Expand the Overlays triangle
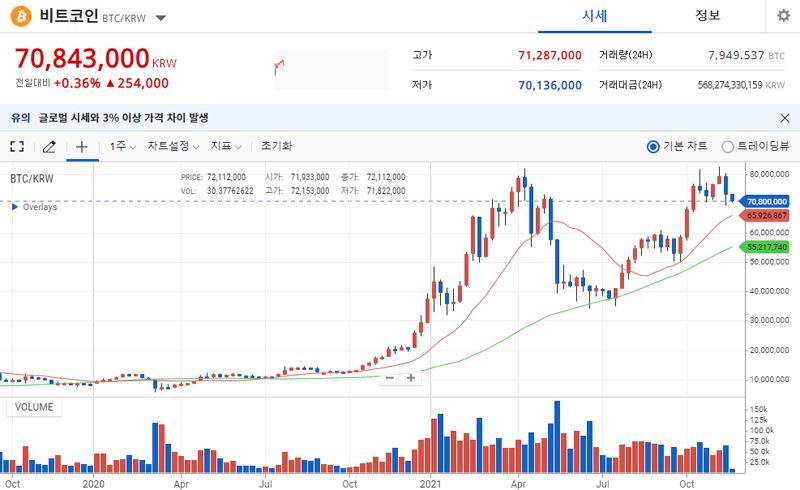Viewport: 800px width, 490px height. [x=15, y=207]
